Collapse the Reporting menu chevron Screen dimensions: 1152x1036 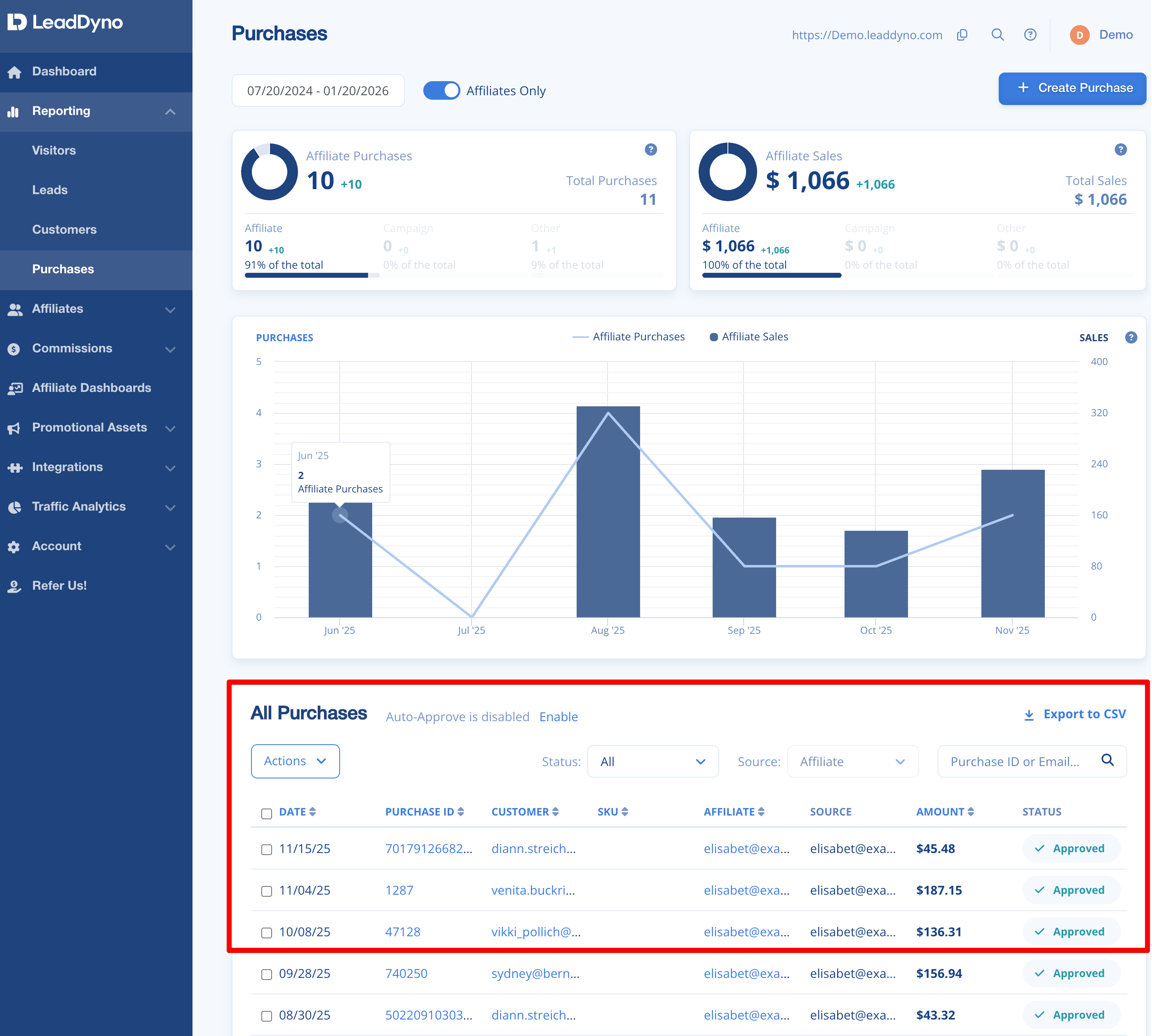click(170, 112)
